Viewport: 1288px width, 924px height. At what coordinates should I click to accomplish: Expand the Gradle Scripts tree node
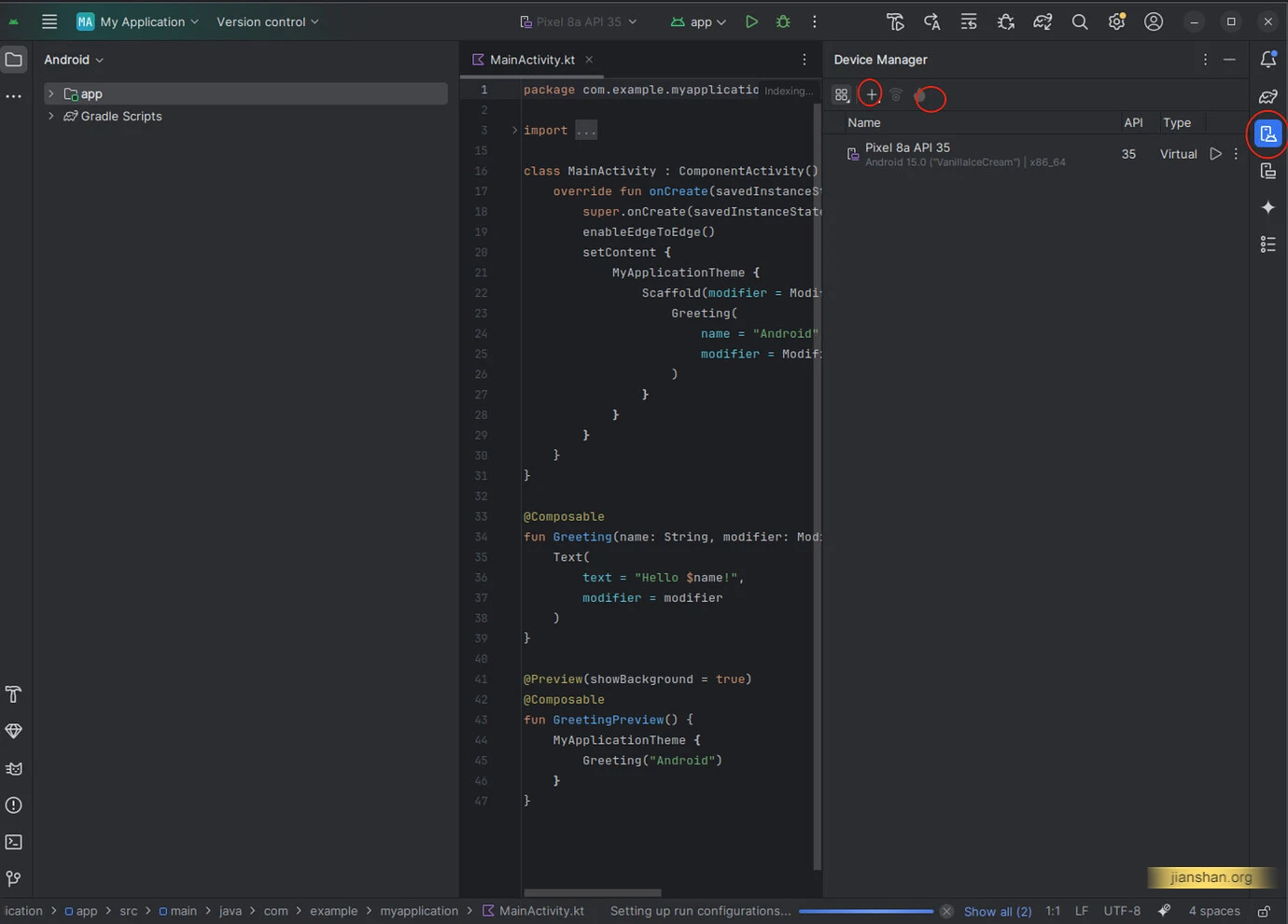coord(51,117)
